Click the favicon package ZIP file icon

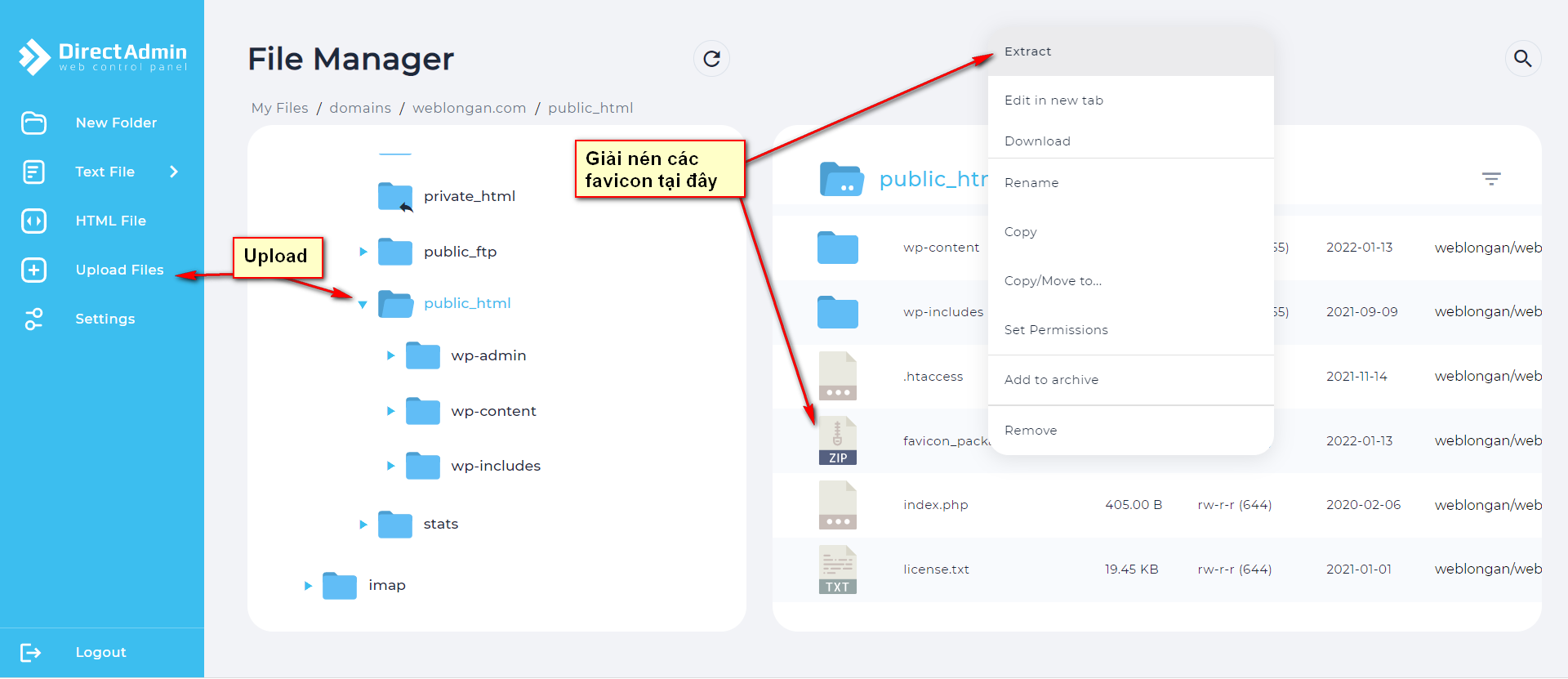838,440
